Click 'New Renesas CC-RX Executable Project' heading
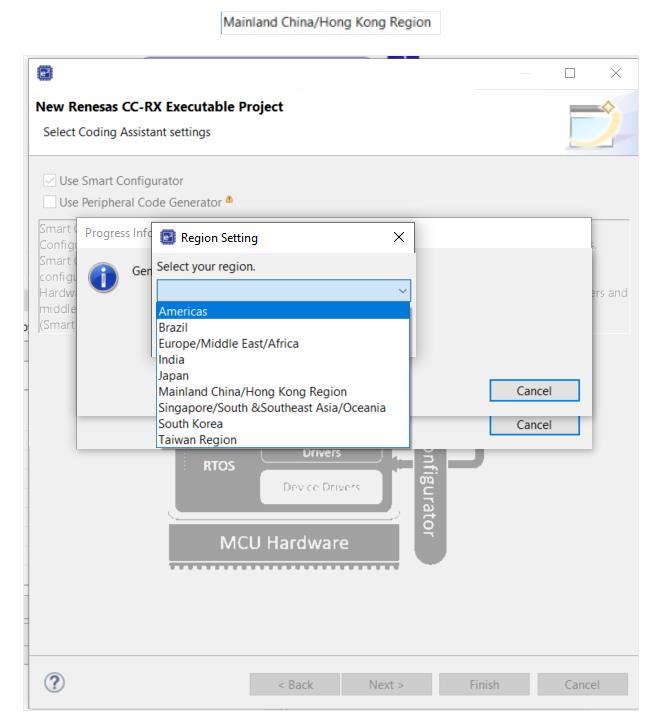Image resolution: width=650 pixels, height=723 pixels. 159,107
